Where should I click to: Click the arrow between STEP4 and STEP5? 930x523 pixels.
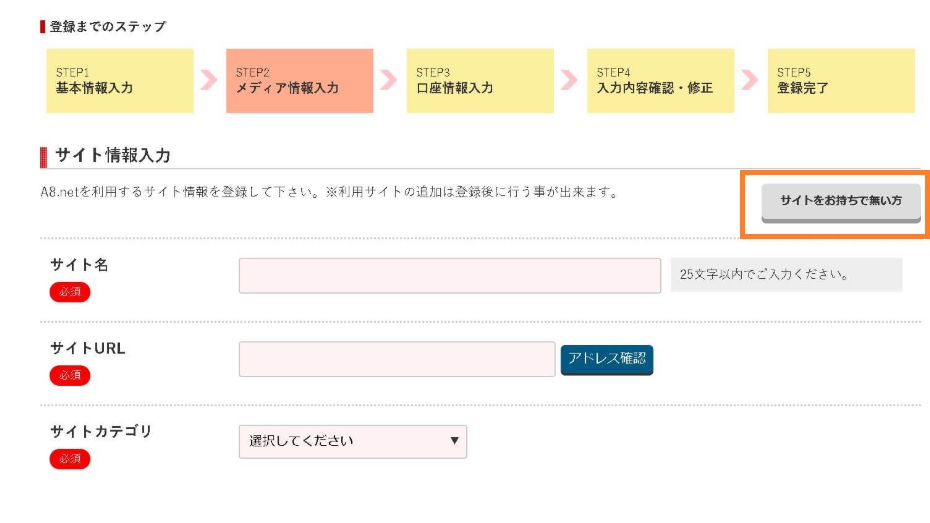tap(750, 81)
